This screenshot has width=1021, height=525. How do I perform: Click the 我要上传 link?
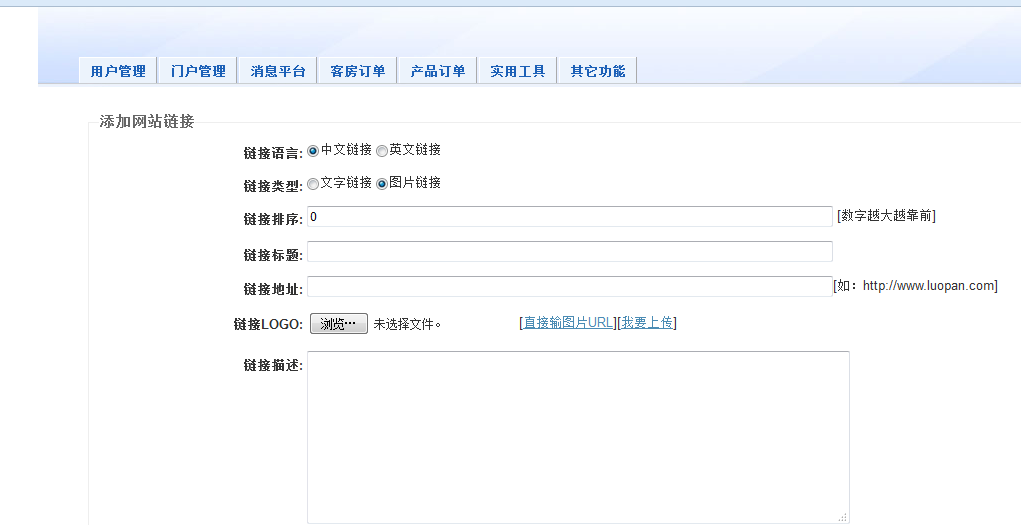(x=647, y=322)
